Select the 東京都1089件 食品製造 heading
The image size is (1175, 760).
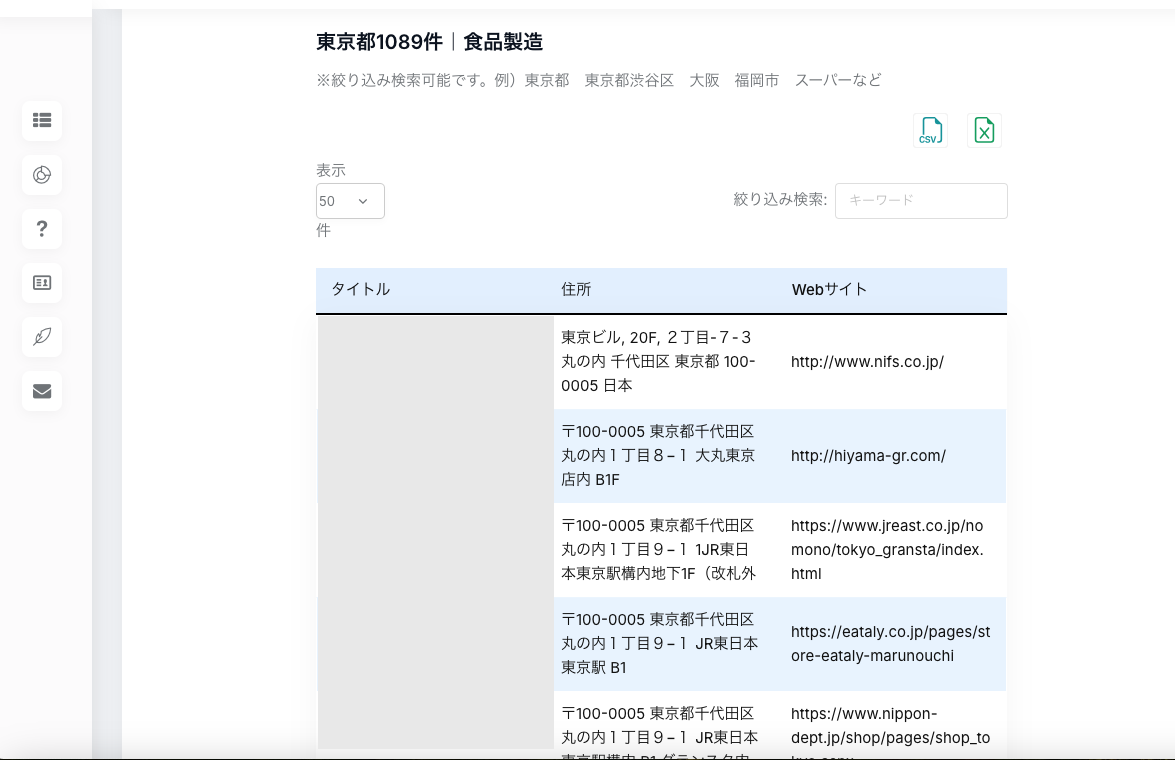[x=429, y=42]
